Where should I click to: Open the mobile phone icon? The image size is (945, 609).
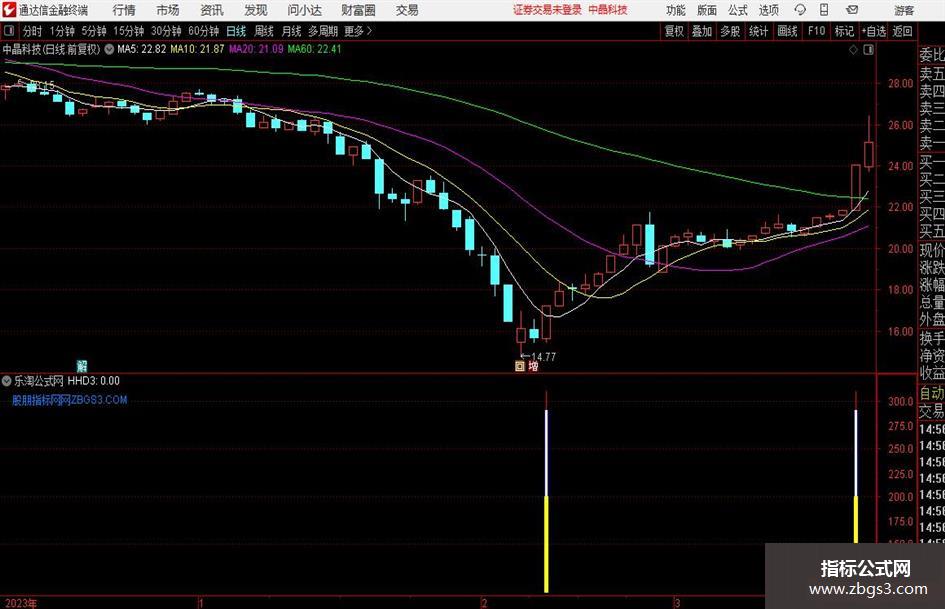[823, 10]
